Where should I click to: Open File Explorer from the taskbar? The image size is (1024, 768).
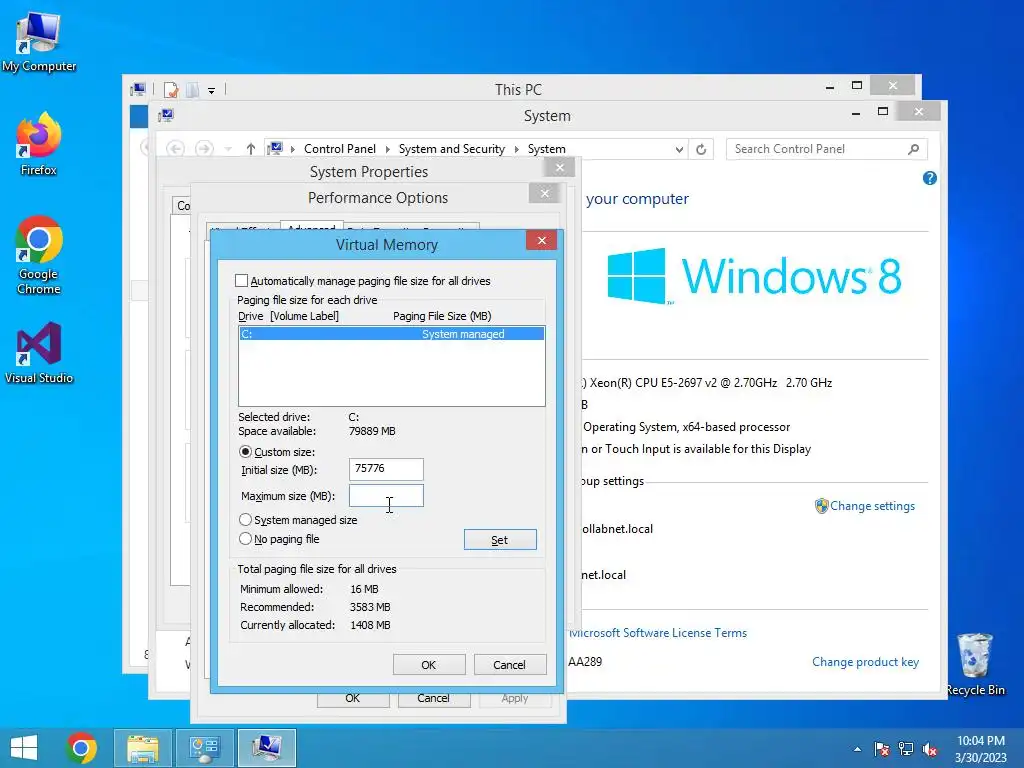(143, 748)
